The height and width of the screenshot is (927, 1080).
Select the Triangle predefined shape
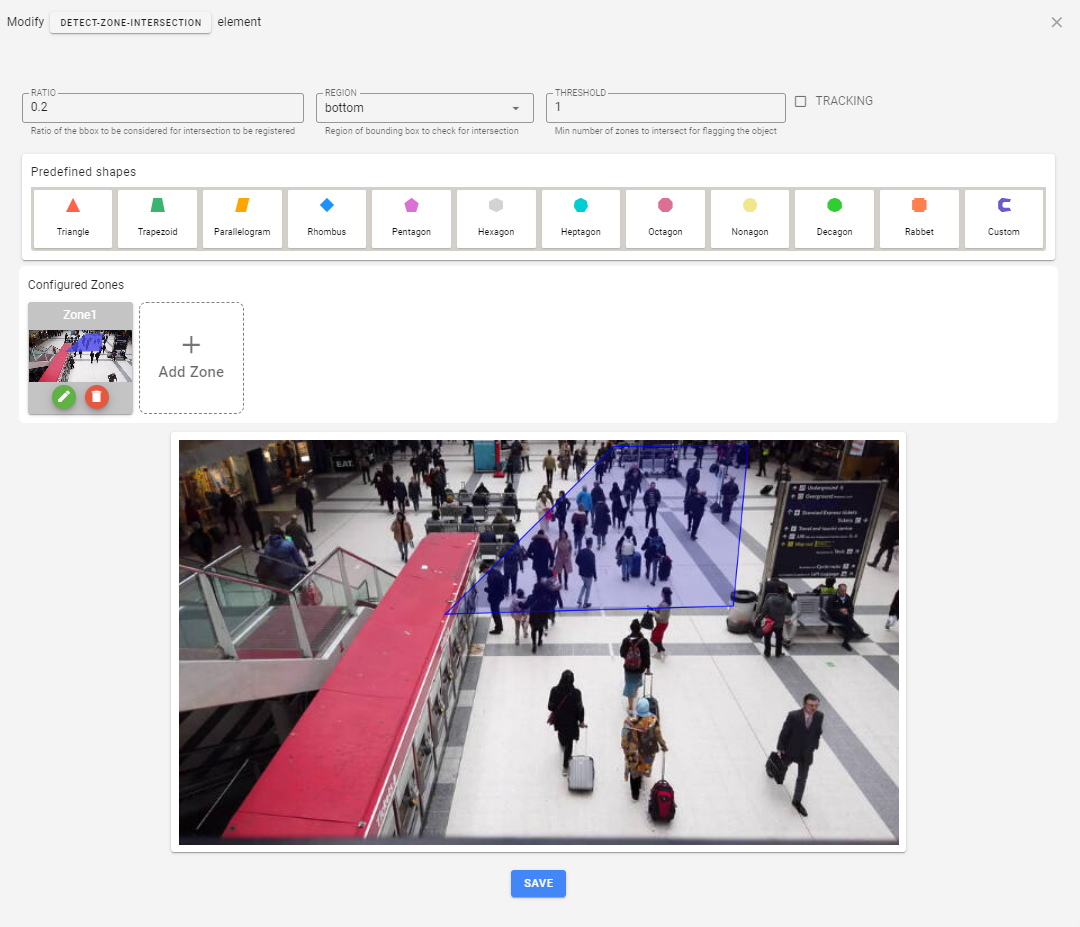click(73, 218)
